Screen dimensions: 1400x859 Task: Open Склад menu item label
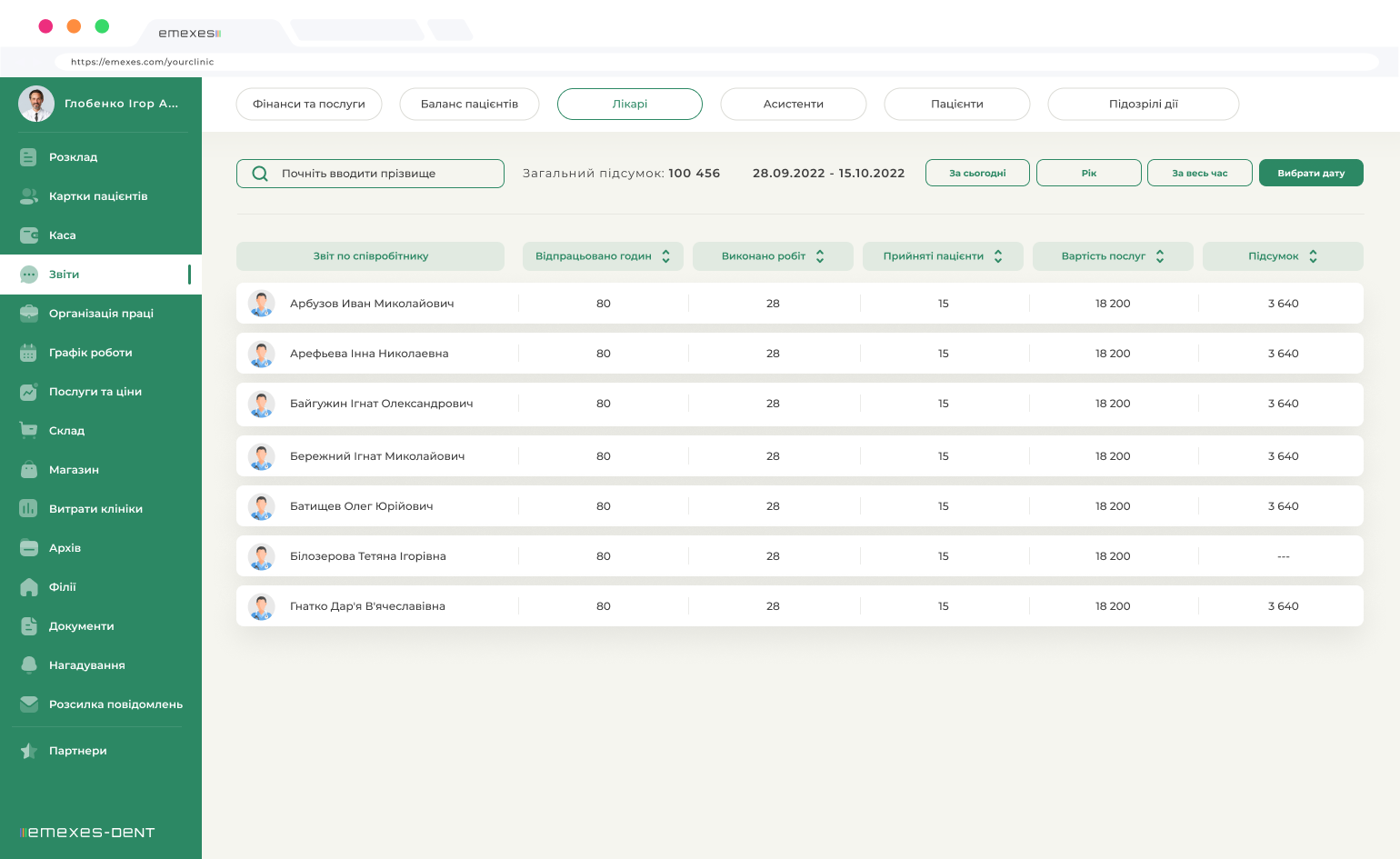(x=66, y=431)
